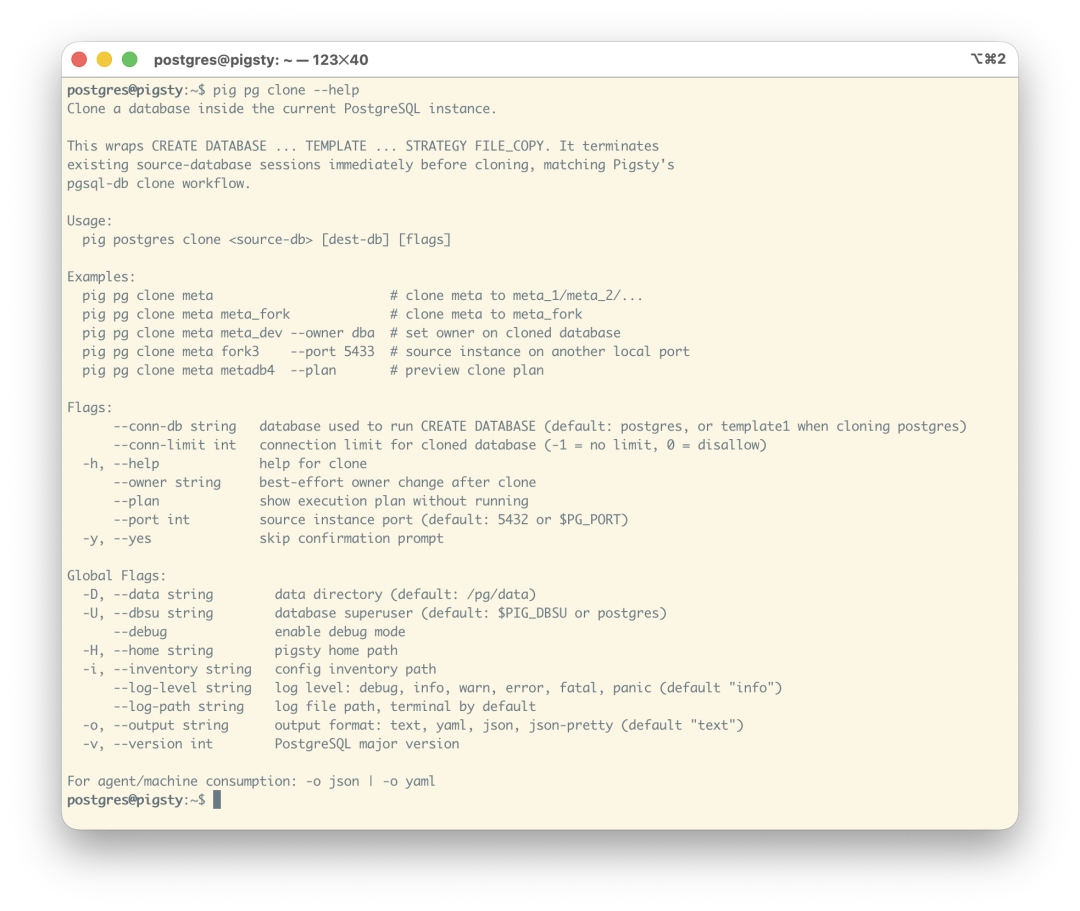
Task: Click "pig postgres clone <source-db> [dest-db] [flags]"
Action: [x=267, y=240]
